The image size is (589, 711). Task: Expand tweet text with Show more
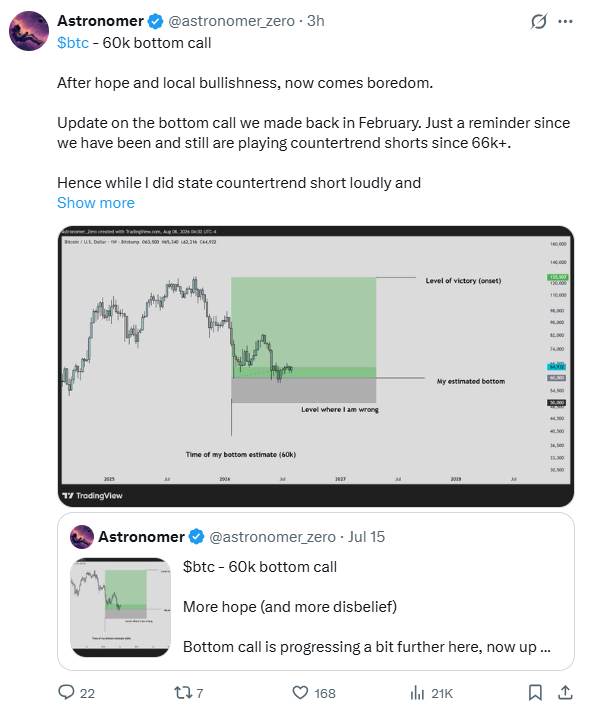point(96,203)
